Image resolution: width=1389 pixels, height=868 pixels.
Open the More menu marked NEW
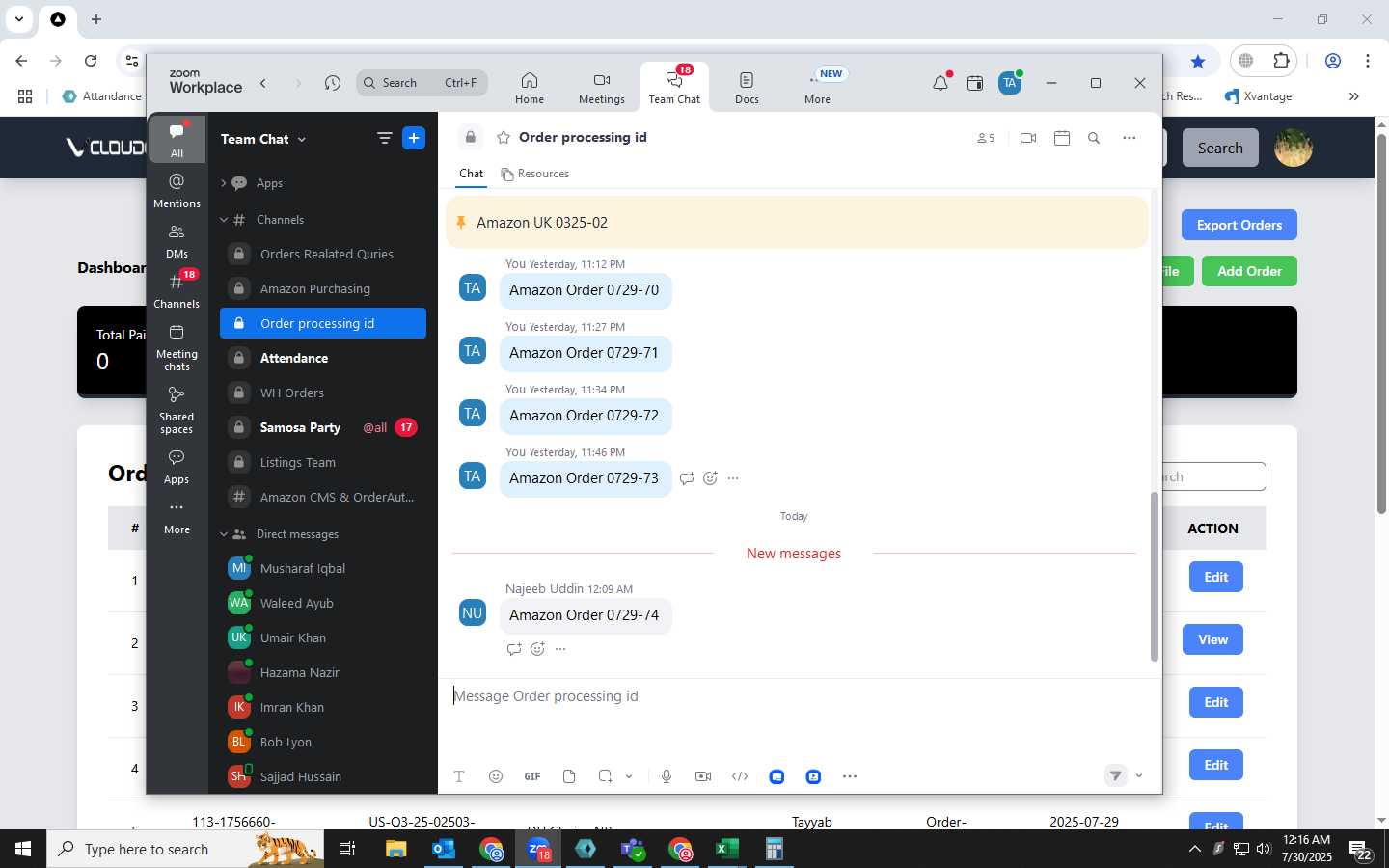click(818, 87)
